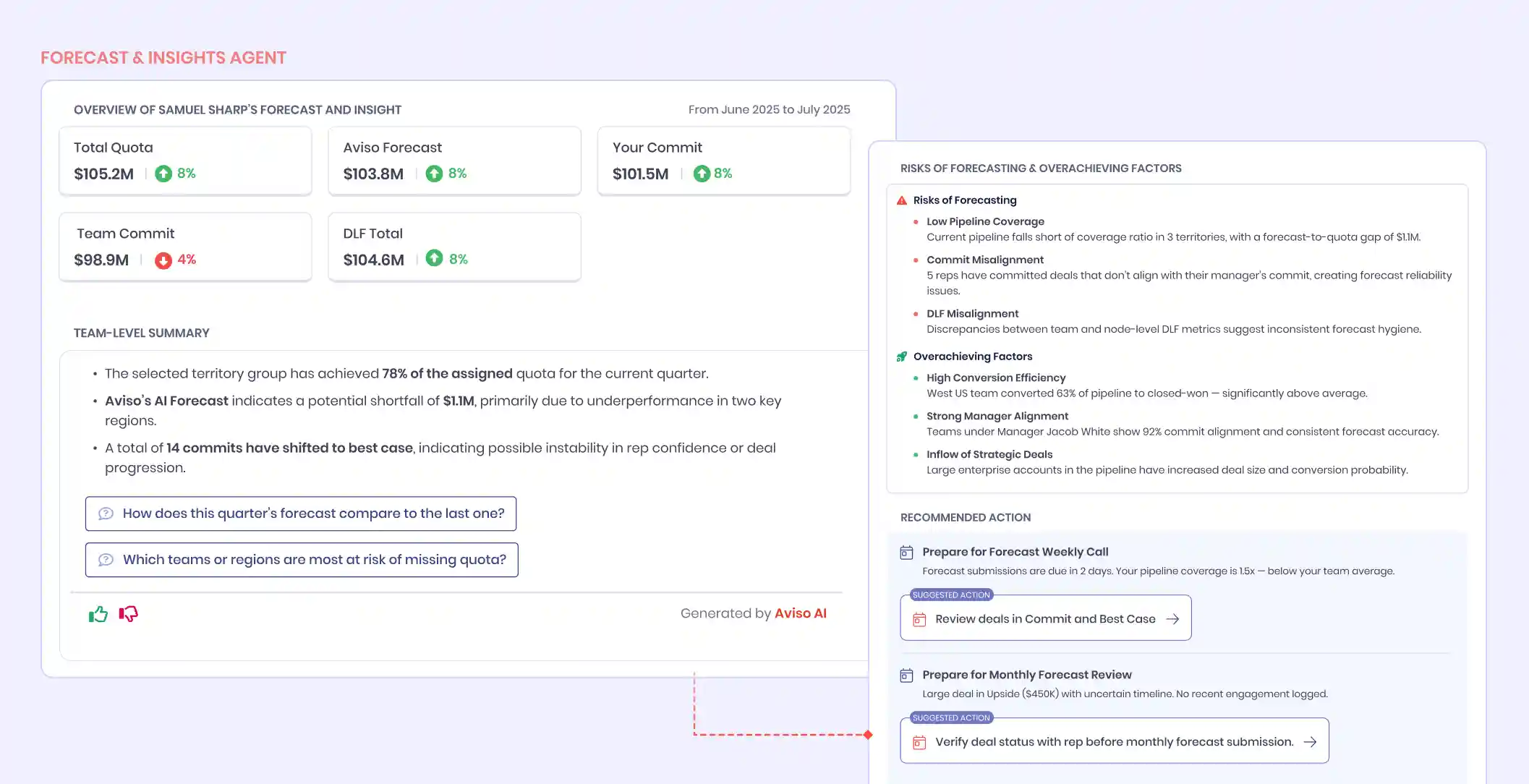Screen dimensions: 1529x784
Task: Click the chat bubble icon in forecast comparison prompt
Action: click(106, 514)
